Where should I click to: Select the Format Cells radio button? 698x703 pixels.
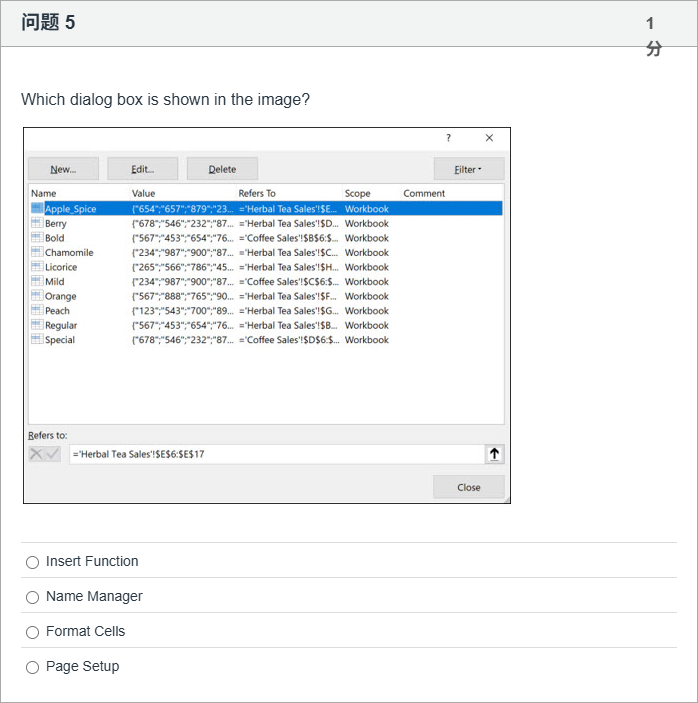tap(33, 632)
